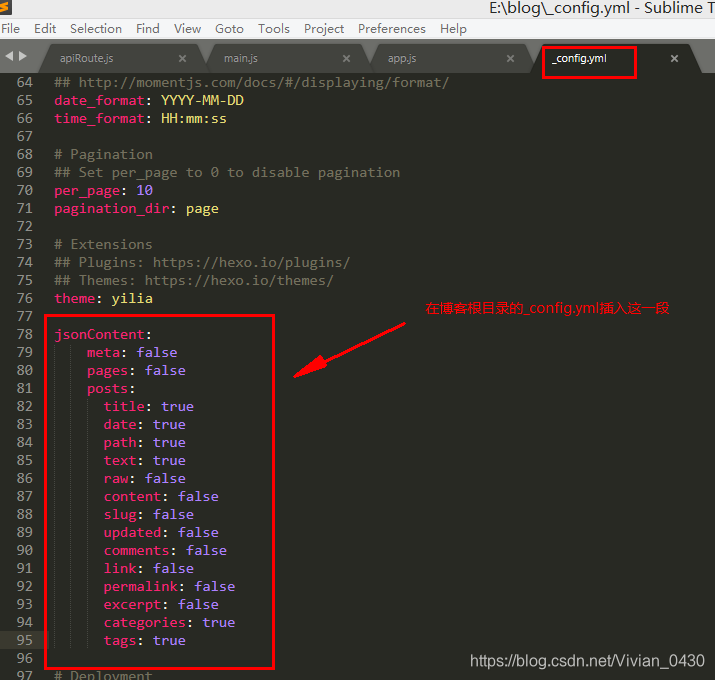Click the left tab scroll arrow
This screenshot has height=680, width=715.
pos(9,56)
